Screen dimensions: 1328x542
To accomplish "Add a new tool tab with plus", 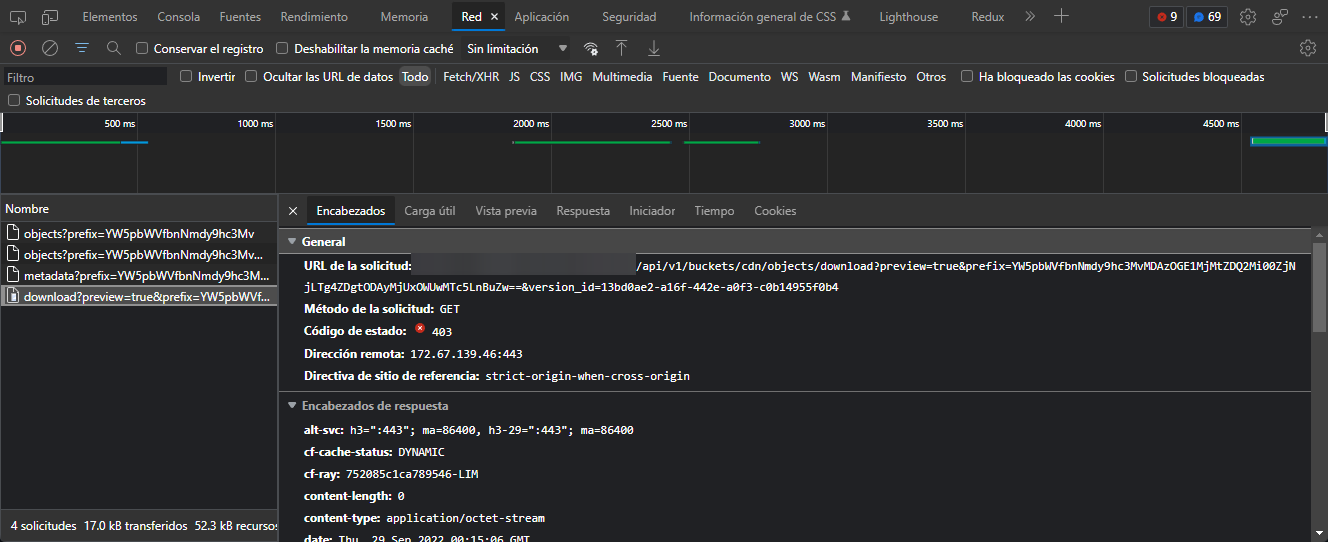I will [x=1062, y=17].
